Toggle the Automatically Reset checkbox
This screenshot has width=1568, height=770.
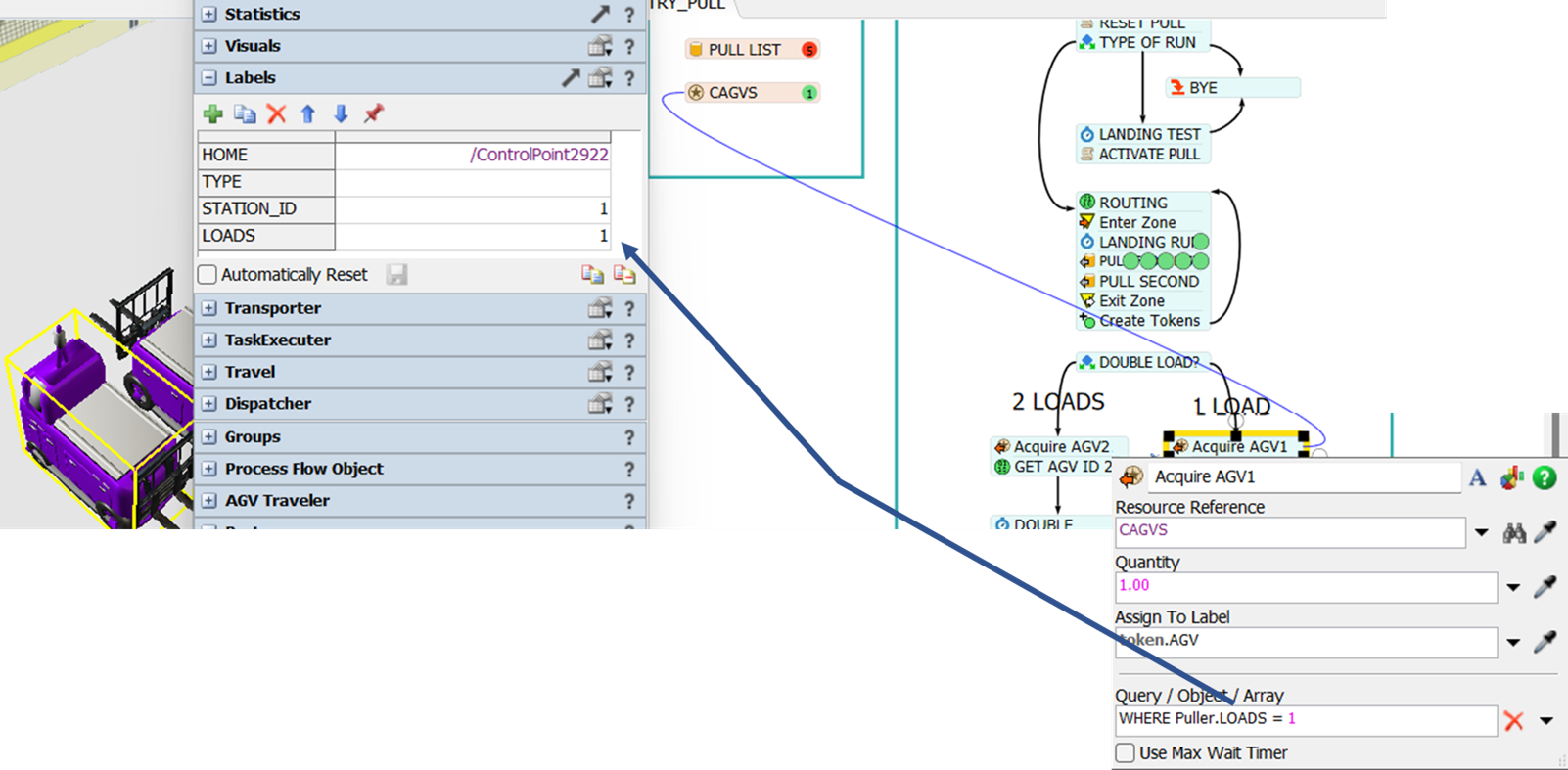tap(208, 275)
